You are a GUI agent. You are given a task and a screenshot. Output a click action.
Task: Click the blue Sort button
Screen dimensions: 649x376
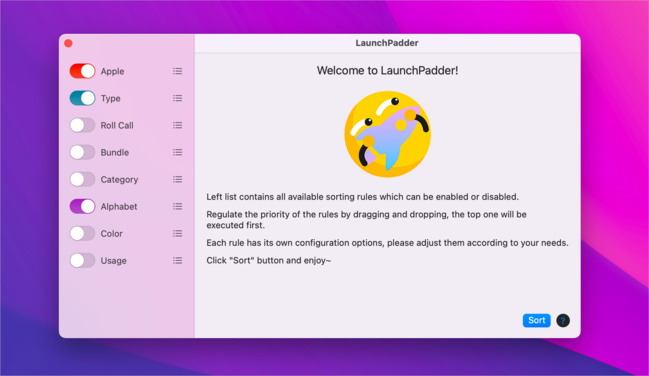tap(536, 321)
